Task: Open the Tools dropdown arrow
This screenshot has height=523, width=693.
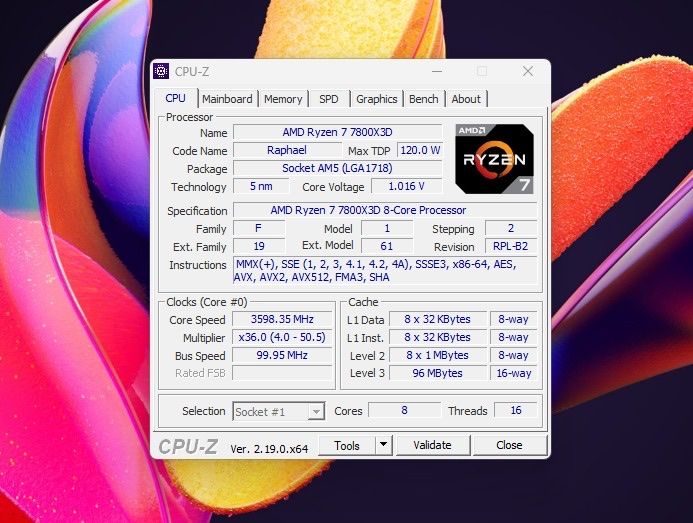Action: pos(384,445)
